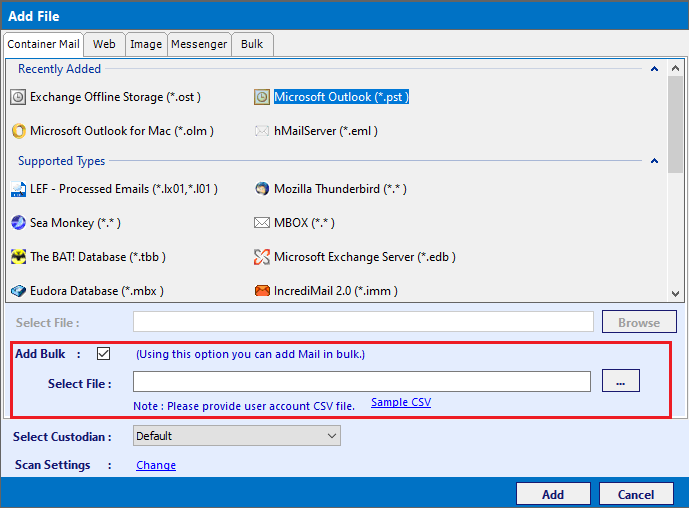Click the bulk CSV Select File field
The image size is (689, 508).
click(362, 381)
